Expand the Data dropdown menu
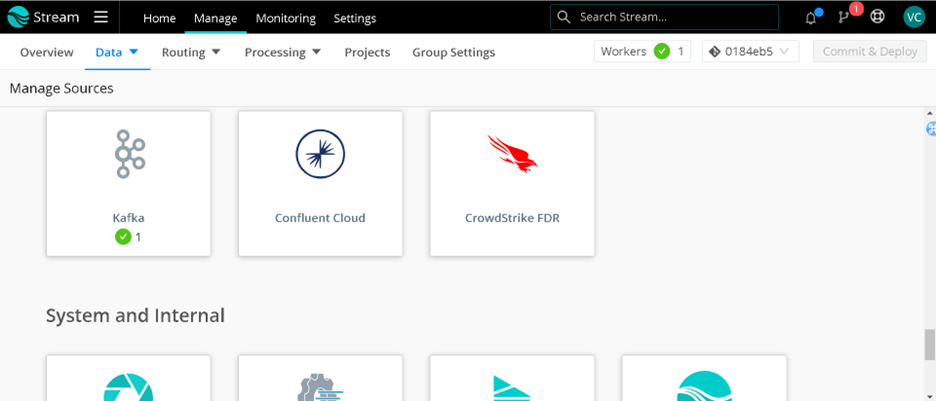 [117, 52]
